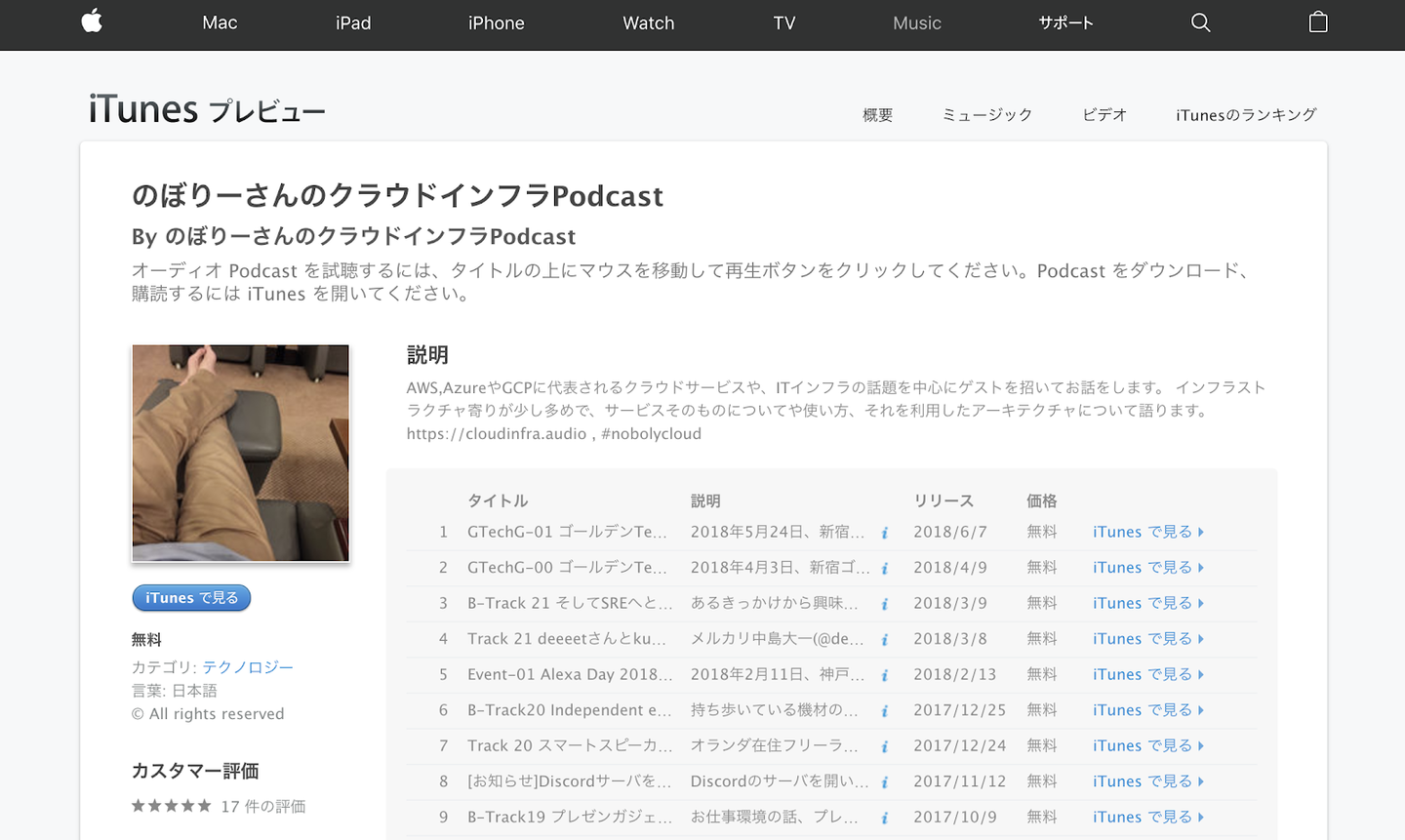This screenshot has height=840, width=1405.
Task: Click release date 2018/4/9
Action: [950, 567]
